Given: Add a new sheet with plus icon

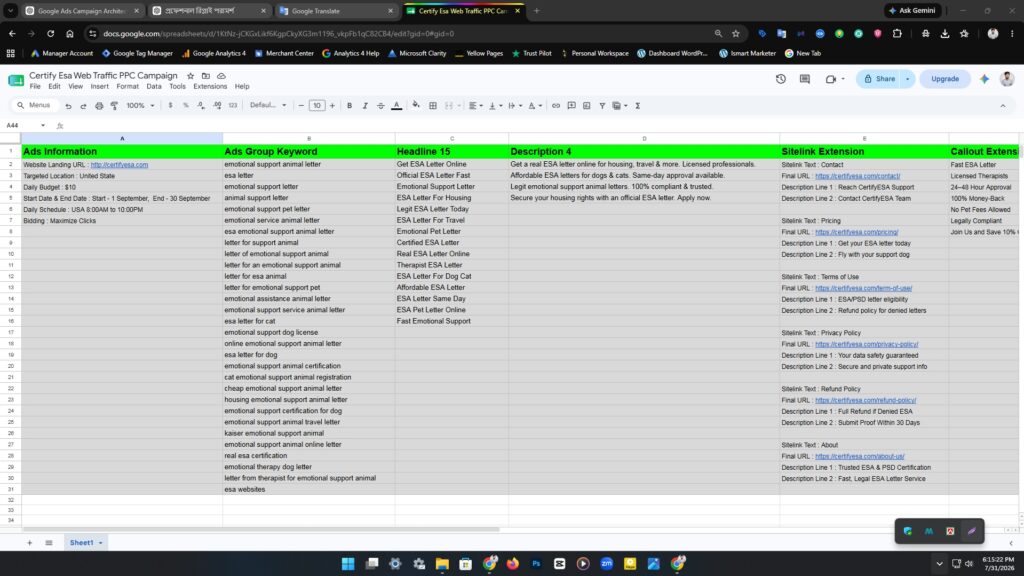Looking at the screenshot, I should (29, 543).
